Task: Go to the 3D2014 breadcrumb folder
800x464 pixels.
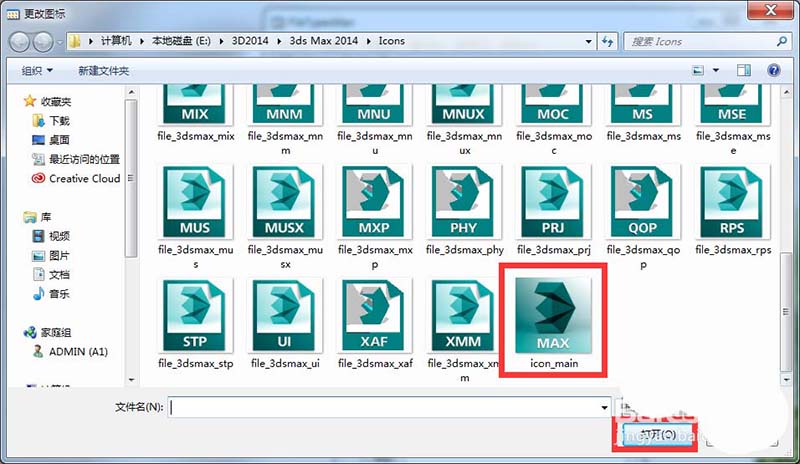Action: pyautogui.click(x=250, y=41)
